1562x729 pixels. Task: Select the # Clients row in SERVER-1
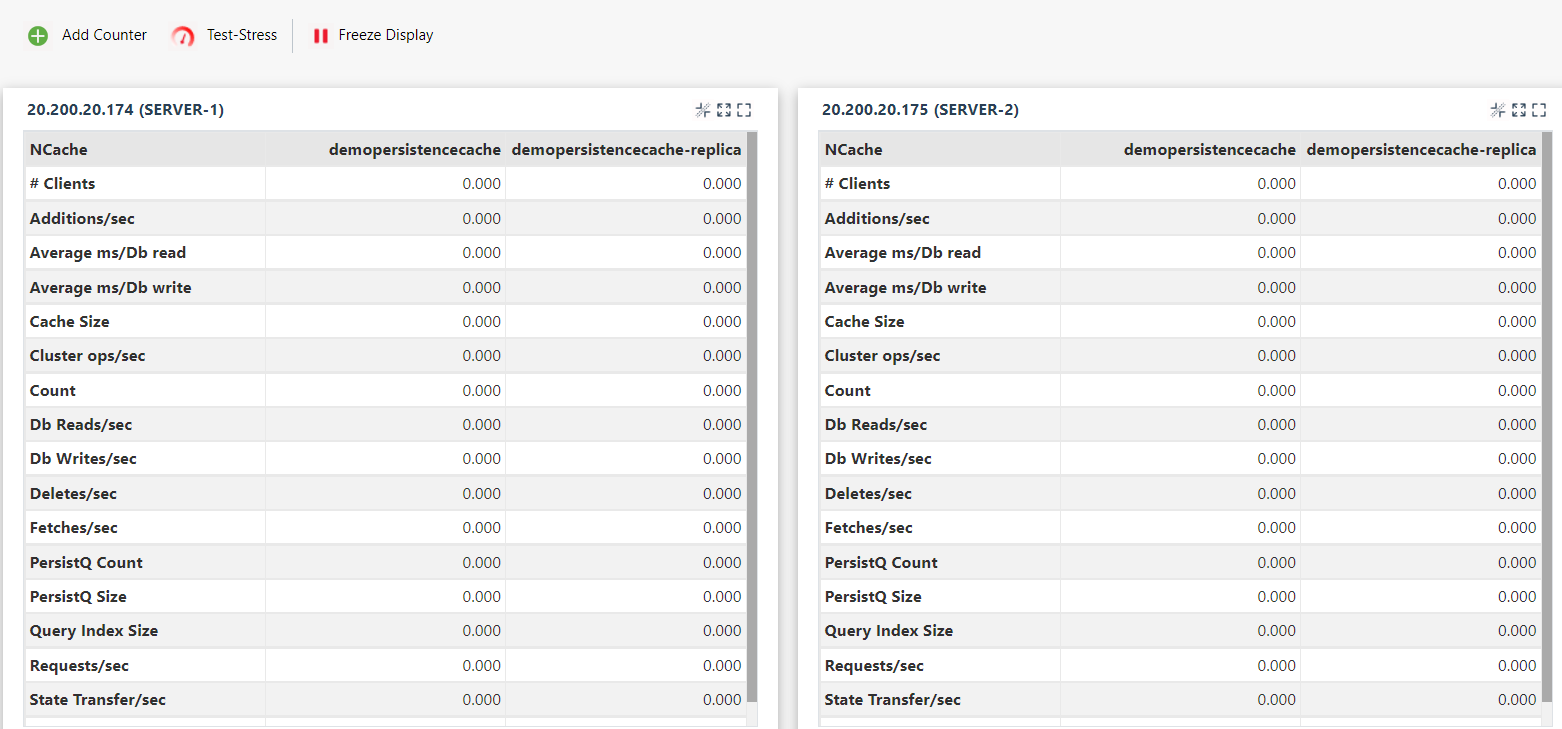pyautogui.click(x=386, y=184)
